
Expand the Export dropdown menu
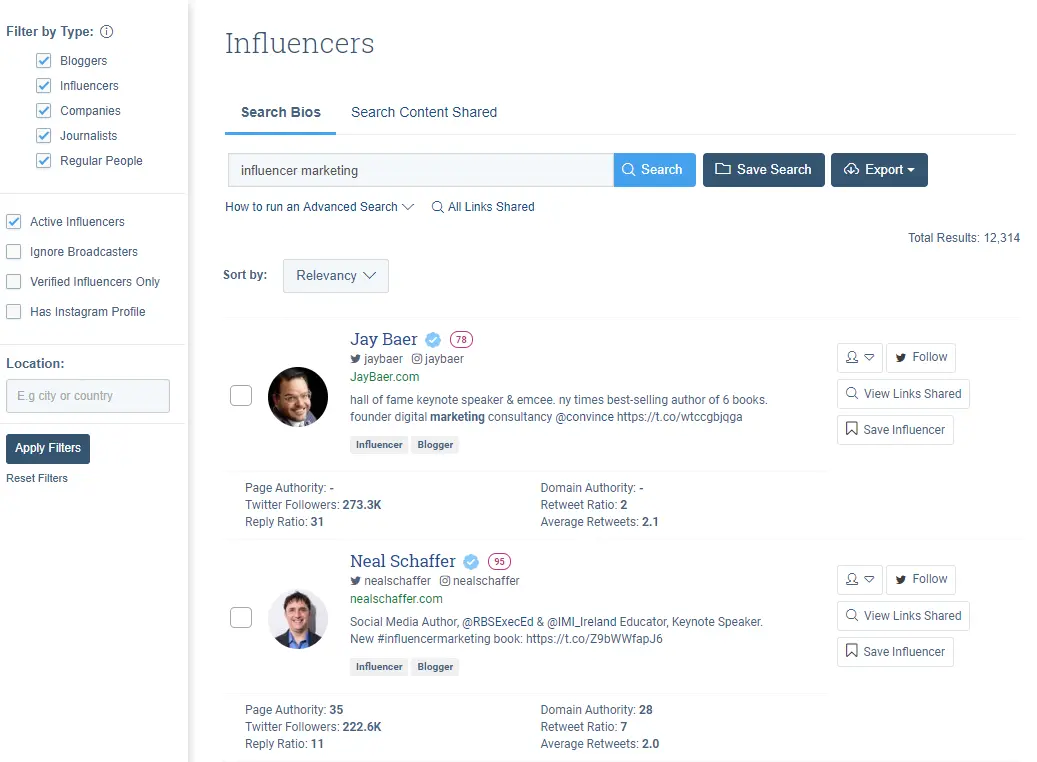click(x=879, y=170)
